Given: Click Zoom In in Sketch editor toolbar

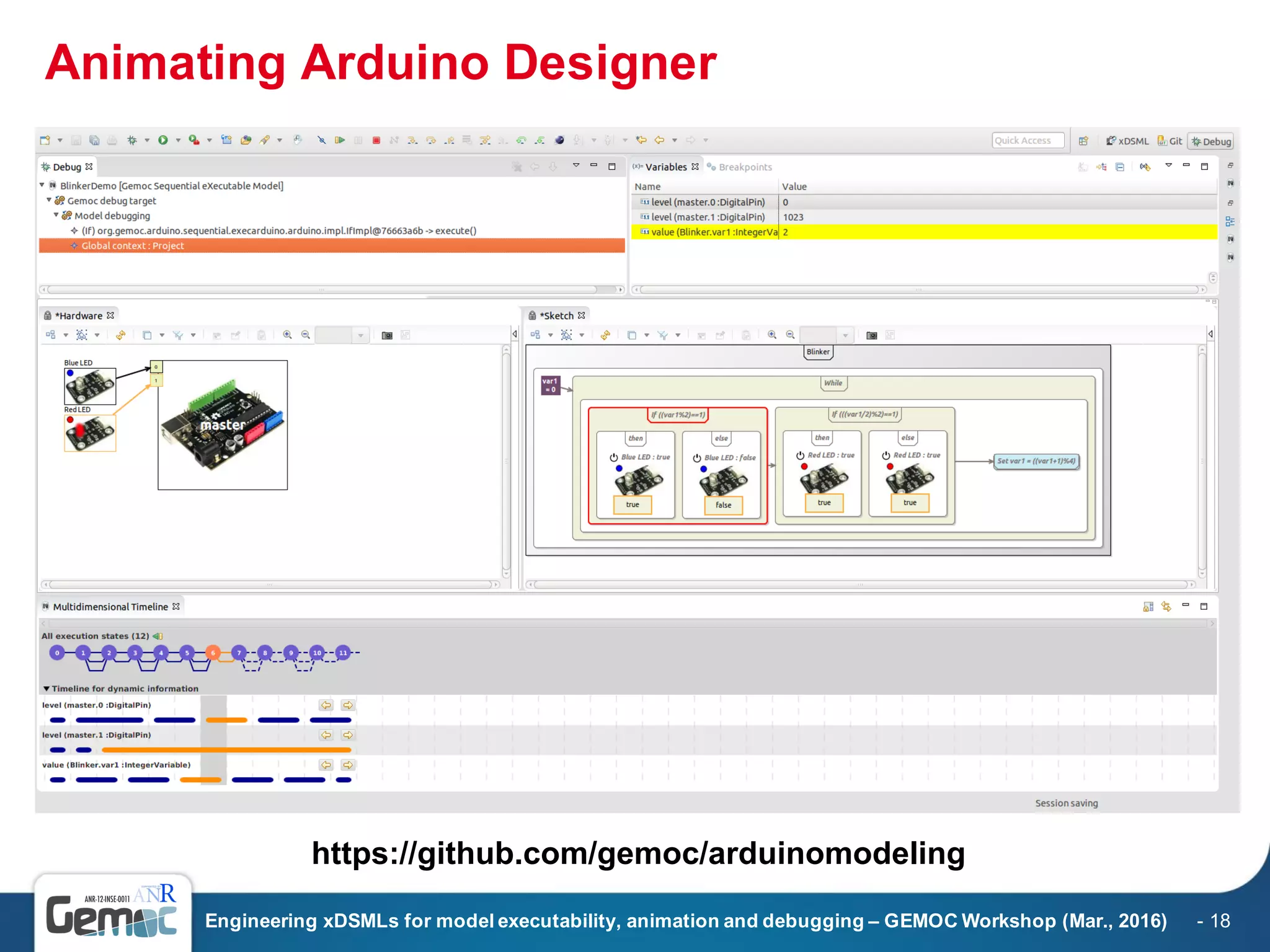Looking at the screenshot, I should [772, 335].
